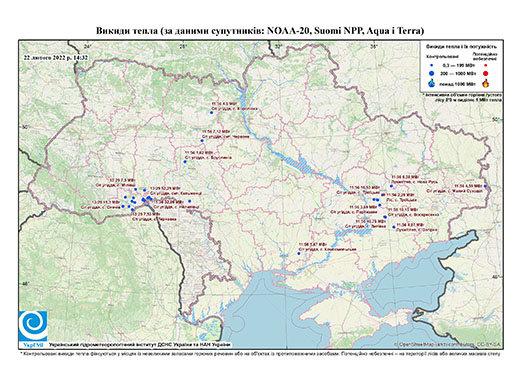Click the institute name text beside the logo

click(140, 344)
